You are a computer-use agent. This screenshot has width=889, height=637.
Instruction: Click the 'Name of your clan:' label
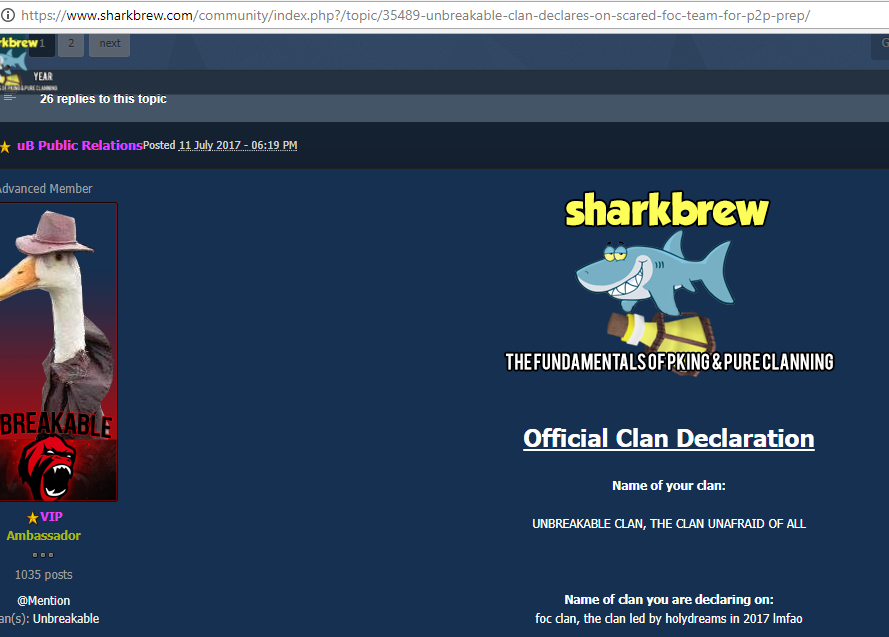click(669, 486)
